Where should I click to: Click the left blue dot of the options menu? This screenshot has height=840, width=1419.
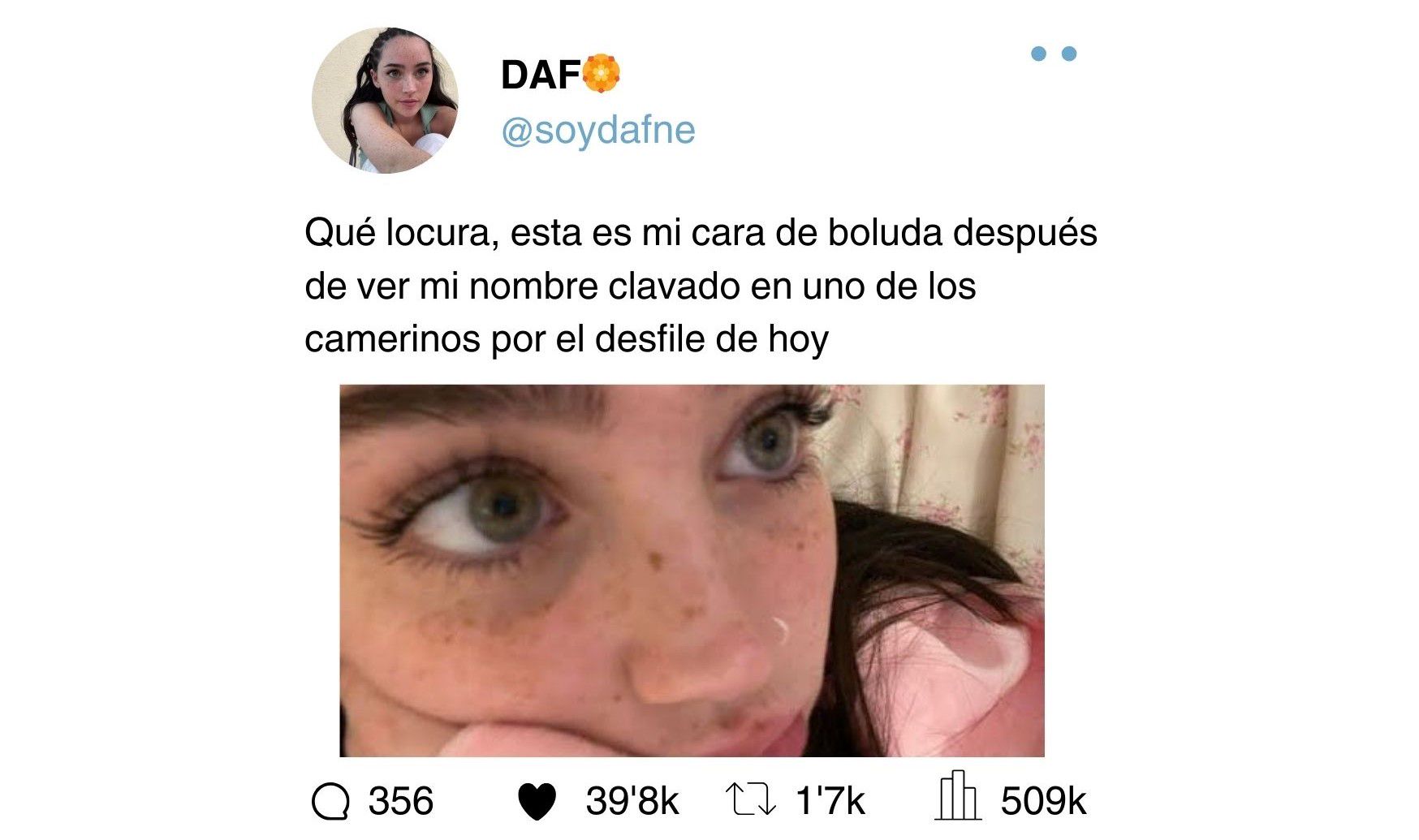click(x=1038, y=54)
